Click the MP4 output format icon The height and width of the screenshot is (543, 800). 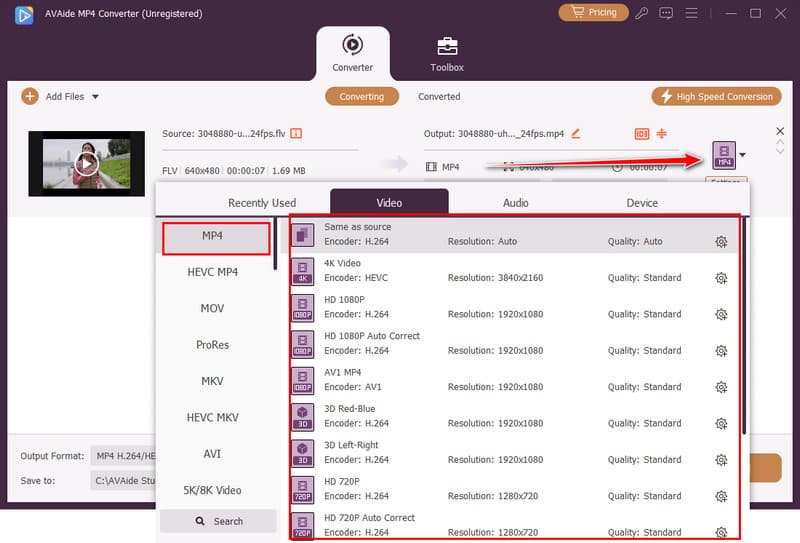point(724,154)
